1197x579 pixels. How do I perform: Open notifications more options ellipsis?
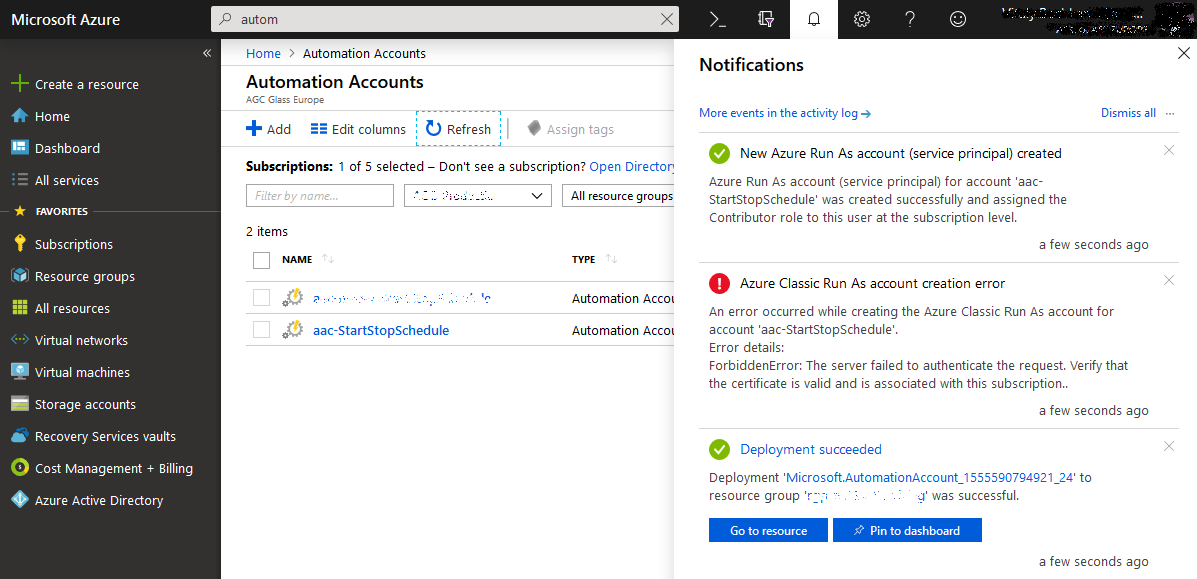pos(1170,113)
